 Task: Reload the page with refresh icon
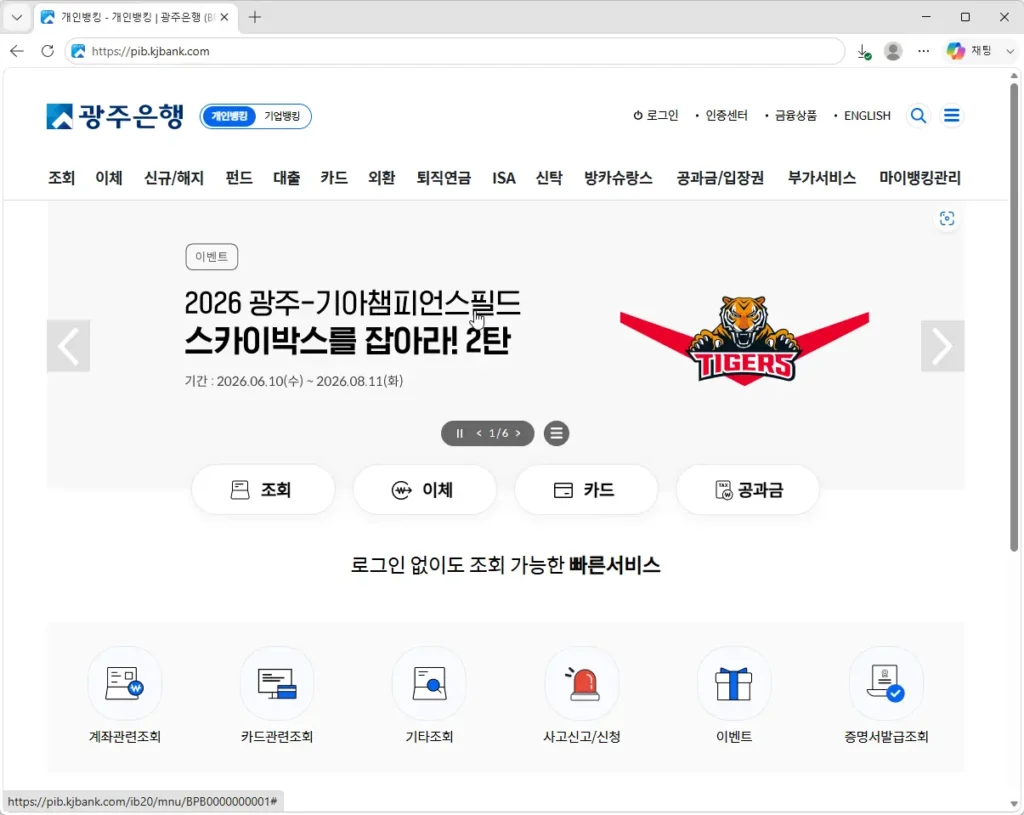coord(47,51)
